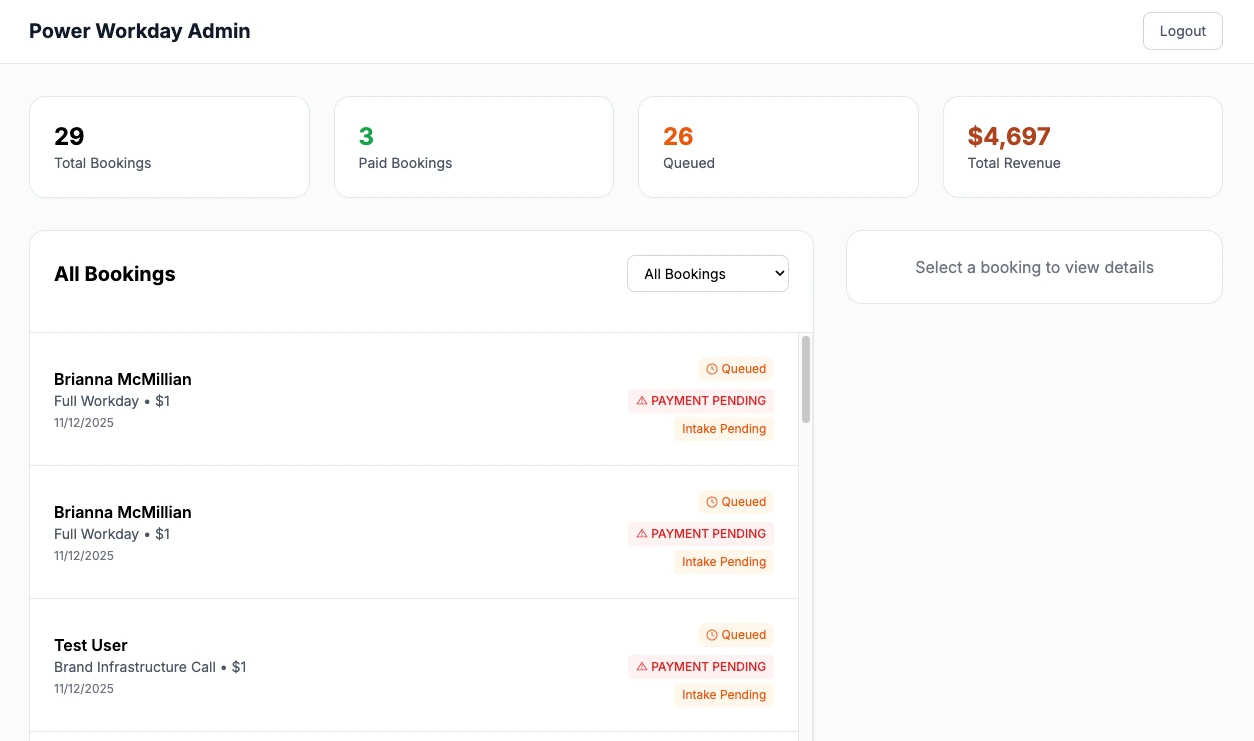The width and height of the screenshot is (1254, 741).
Task: Click the warning triangle on the second McMillian booking
Action: click(642, 534)
